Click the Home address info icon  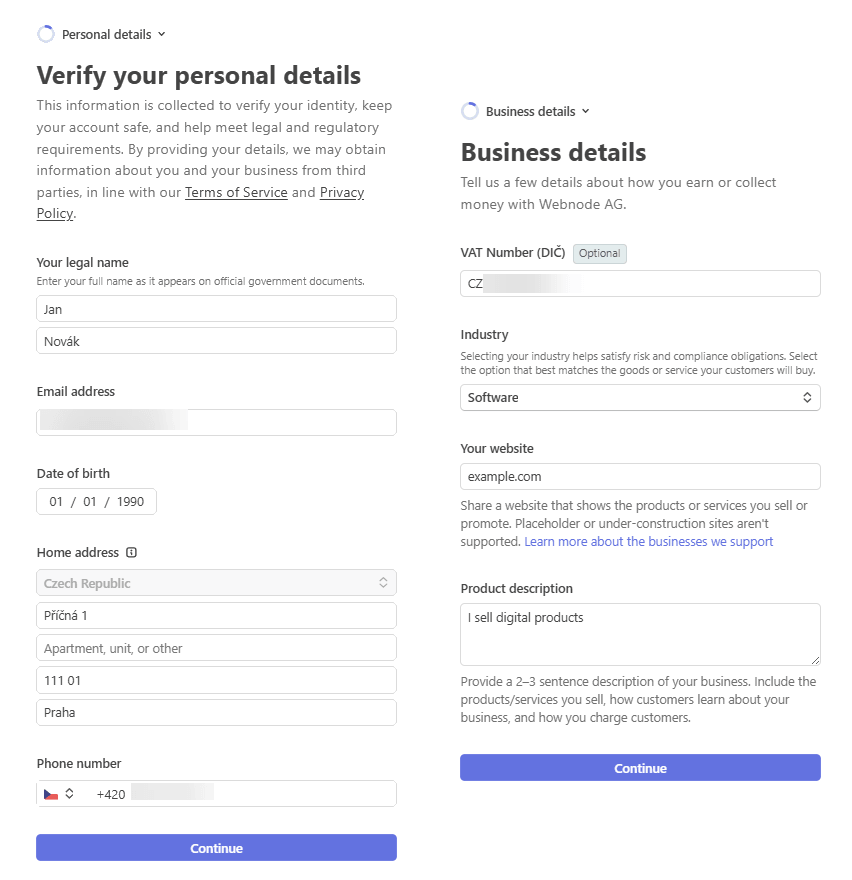131,553
